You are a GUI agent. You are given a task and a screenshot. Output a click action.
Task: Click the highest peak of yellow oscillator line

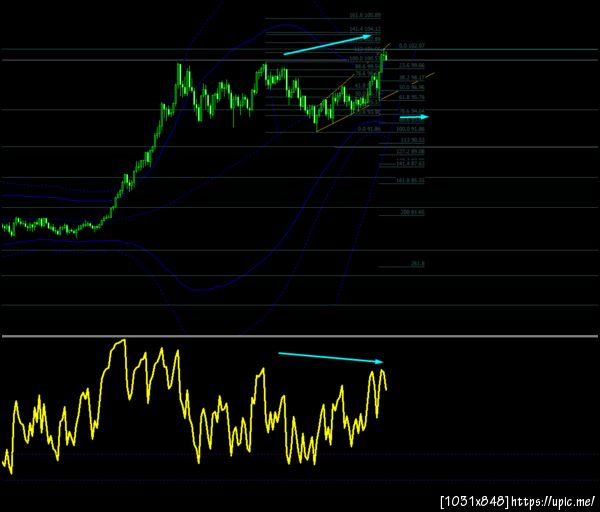point(123,340)
